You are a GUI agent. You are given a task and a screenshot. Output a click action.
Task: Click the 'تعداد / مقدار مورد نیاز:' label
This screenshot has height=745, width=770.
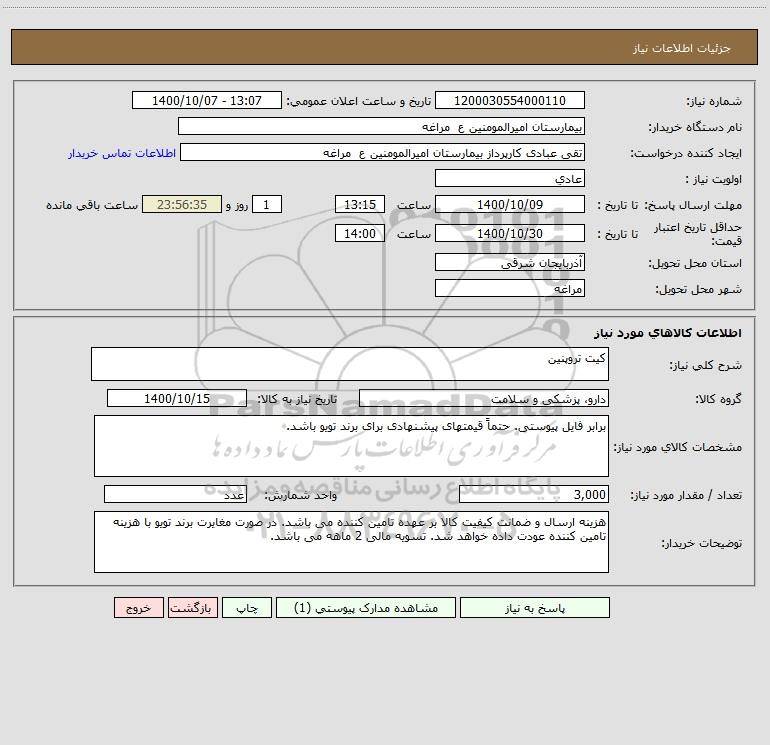click(x=686, y=495)
